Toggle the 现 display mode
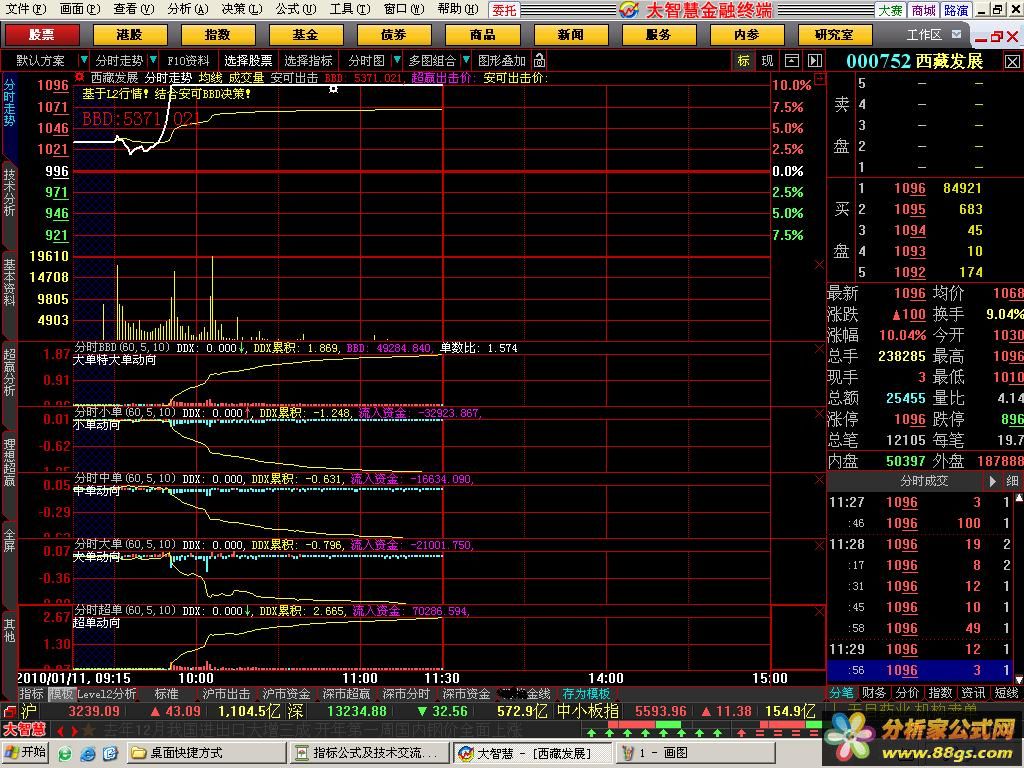Viewport: 1024px width, 768px height. point(767,61)
